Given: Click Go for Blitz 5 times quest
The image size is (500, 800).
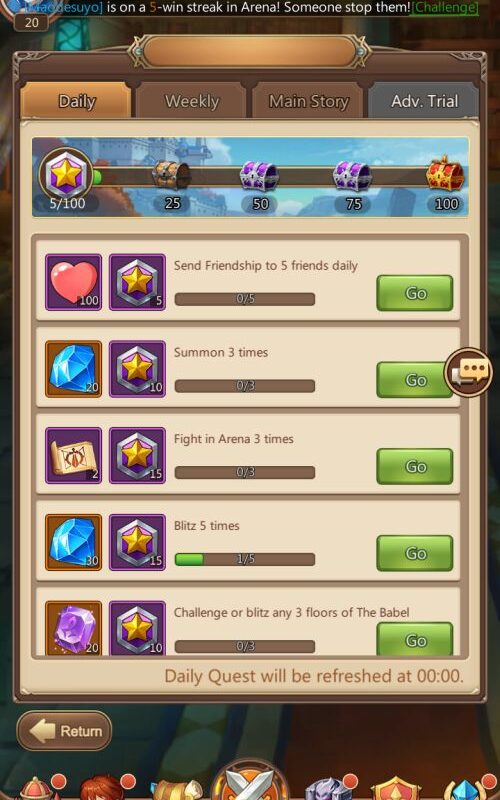Looking at the screenshot, I should tap(415, 553).
